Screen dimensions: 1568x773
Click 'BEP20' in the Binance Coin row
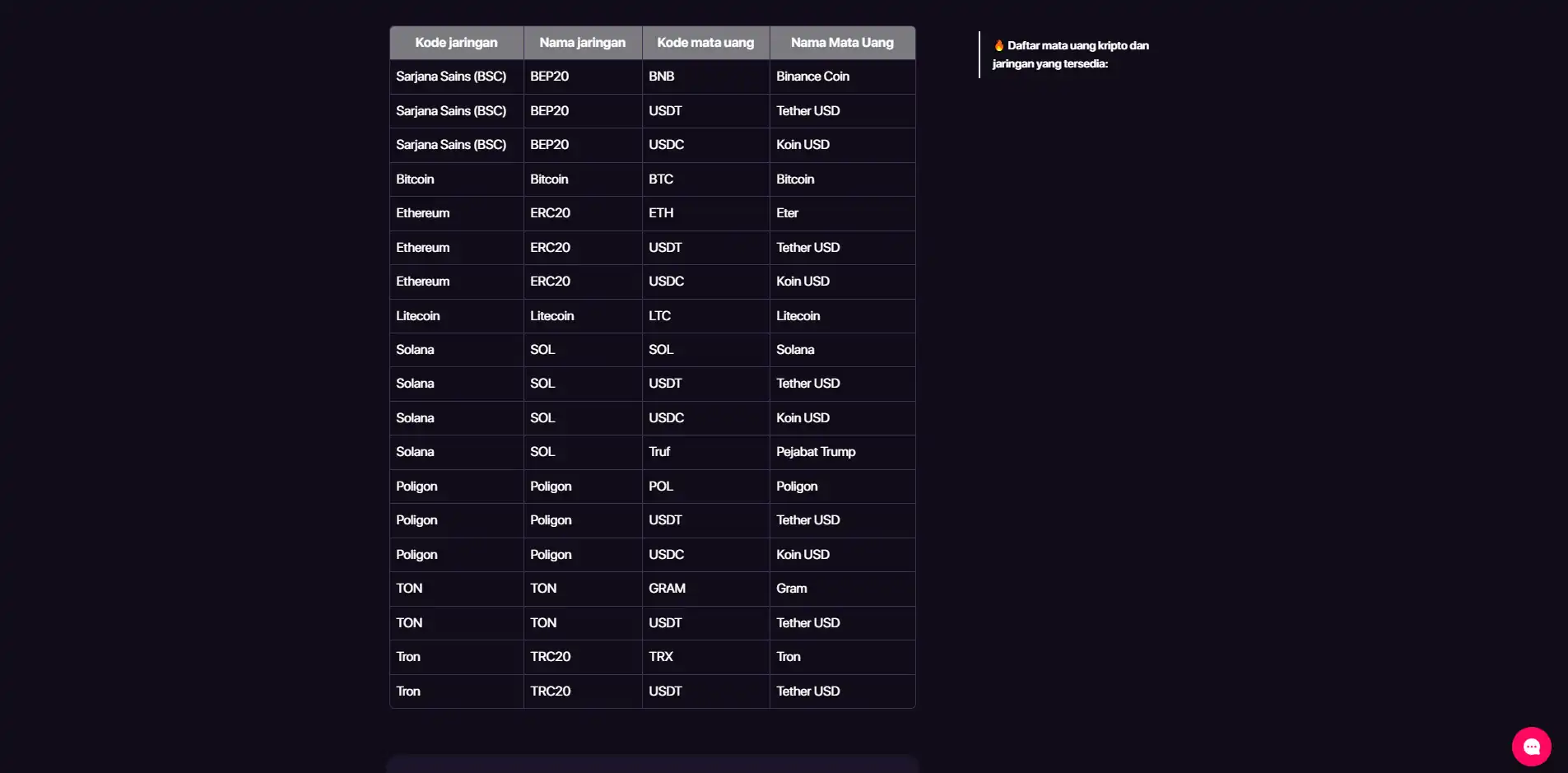583,77
